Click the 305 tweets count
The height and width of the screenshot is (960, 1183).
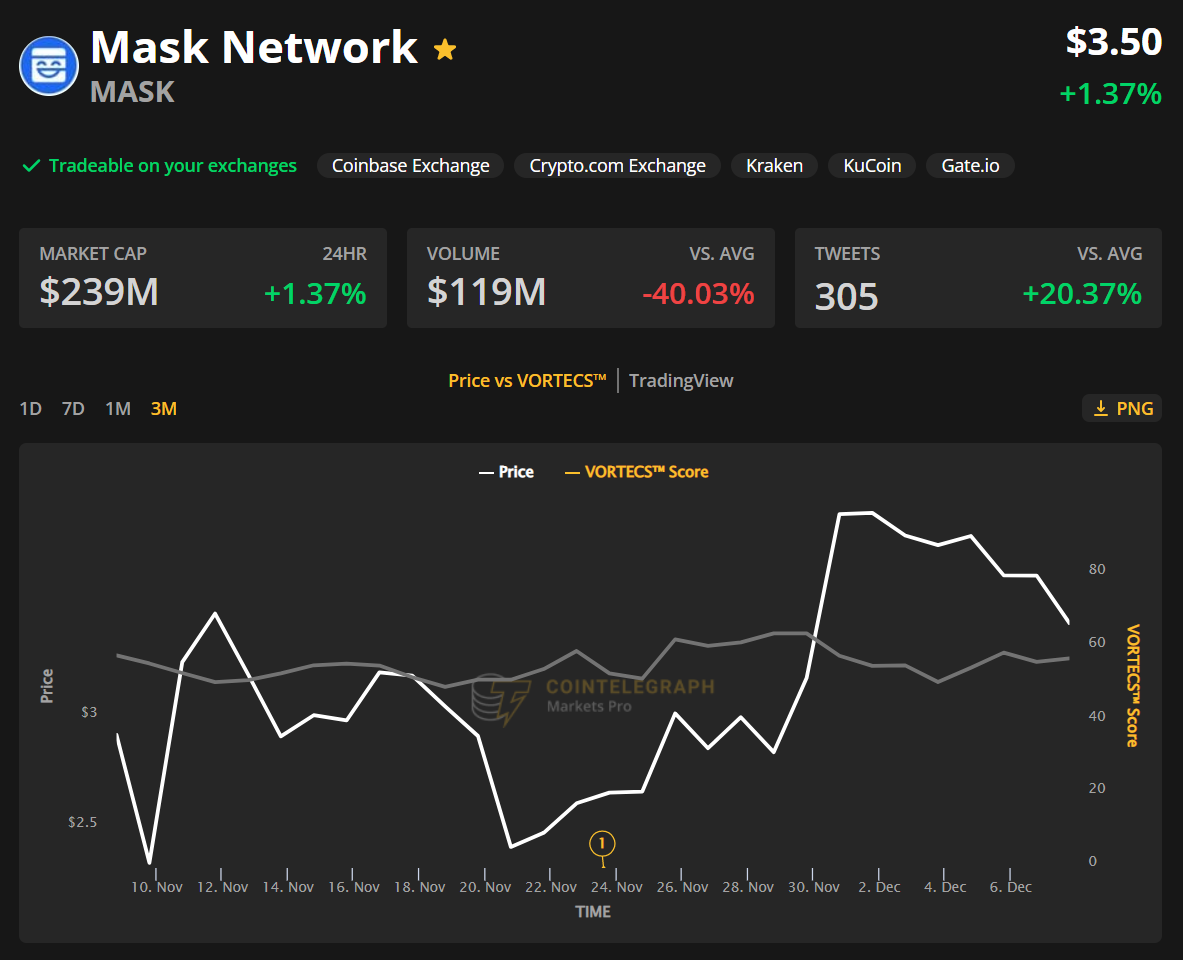coord(847,297)
